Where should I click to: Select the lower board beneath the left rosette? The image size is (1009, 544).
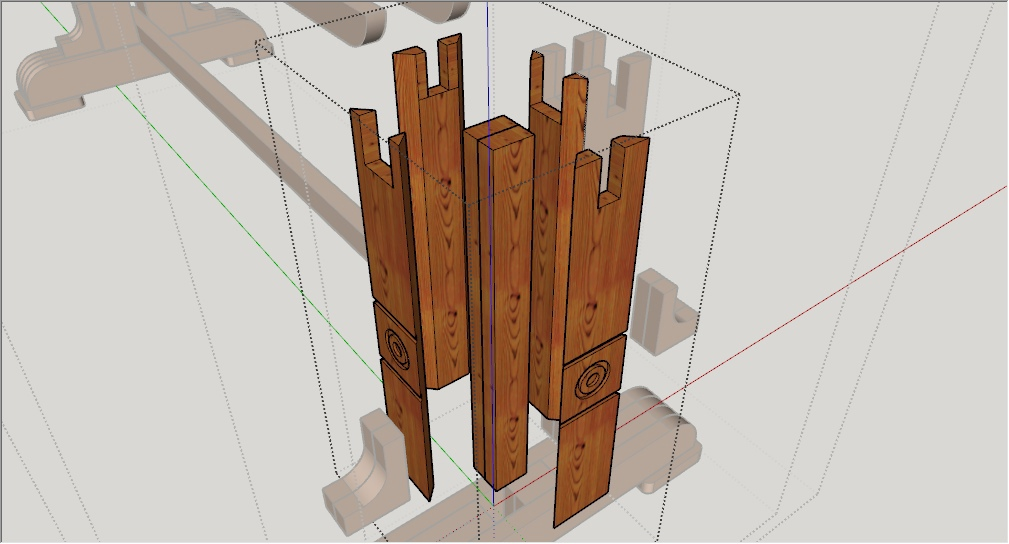[408, 428]
